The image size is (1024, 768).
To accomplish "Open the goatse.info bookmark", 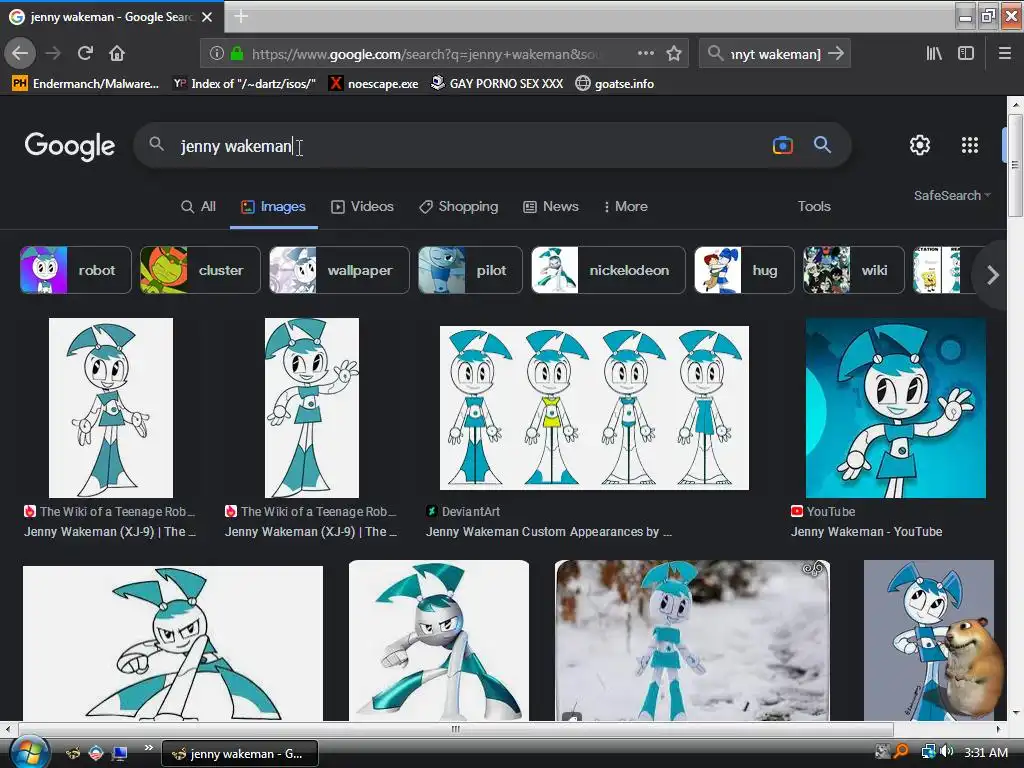I will 615,84.
